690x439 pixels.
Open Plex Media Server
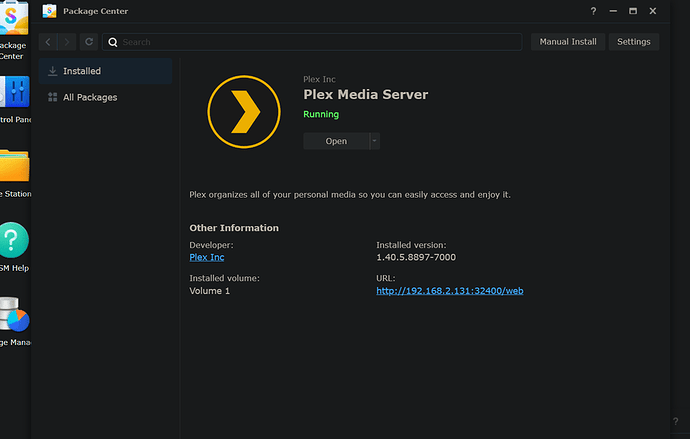pos(336,141)
